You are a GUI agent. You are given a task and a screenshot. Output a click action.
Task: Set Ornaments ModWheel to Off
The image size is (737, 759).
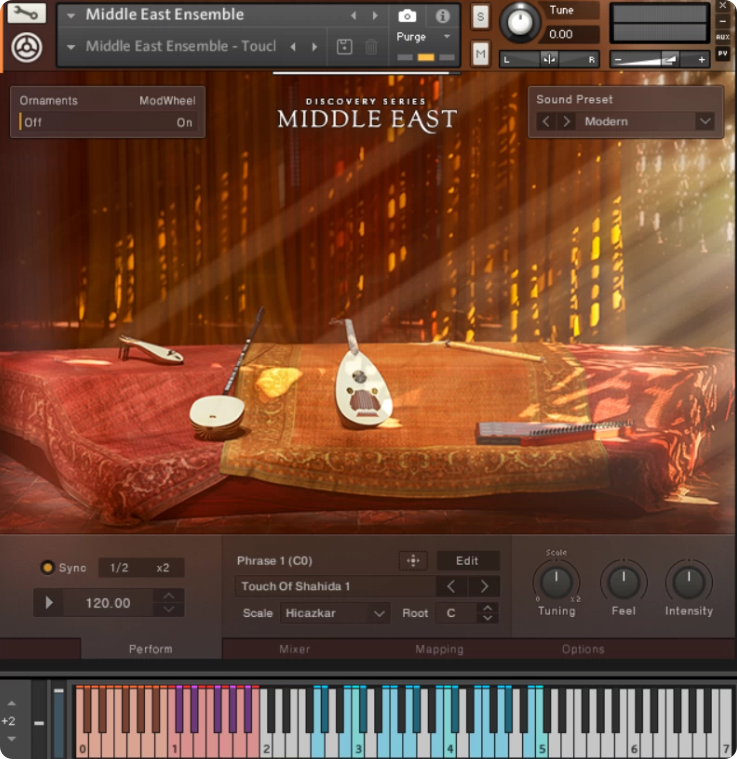[33, 122]
